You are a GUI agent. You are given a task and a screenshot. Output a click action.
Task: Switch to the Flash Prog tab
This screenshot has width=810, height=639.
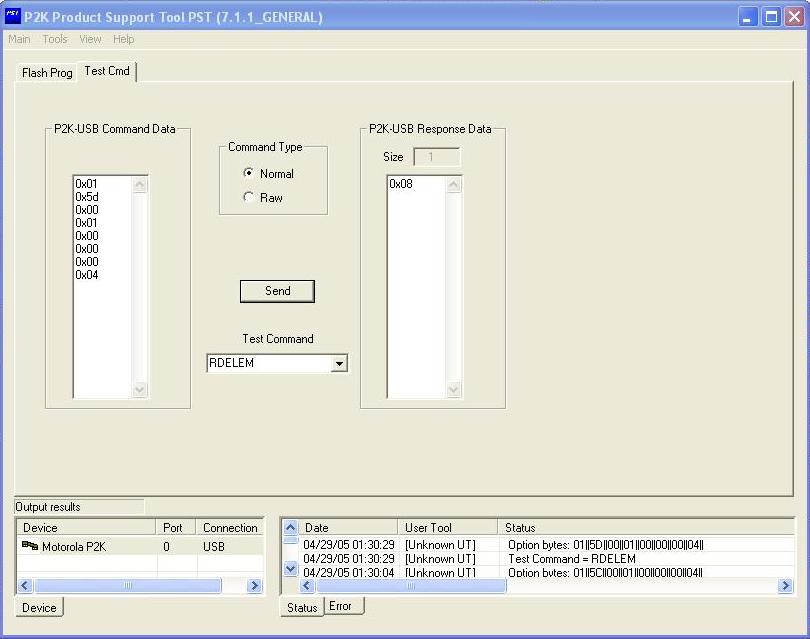[47, 73]
